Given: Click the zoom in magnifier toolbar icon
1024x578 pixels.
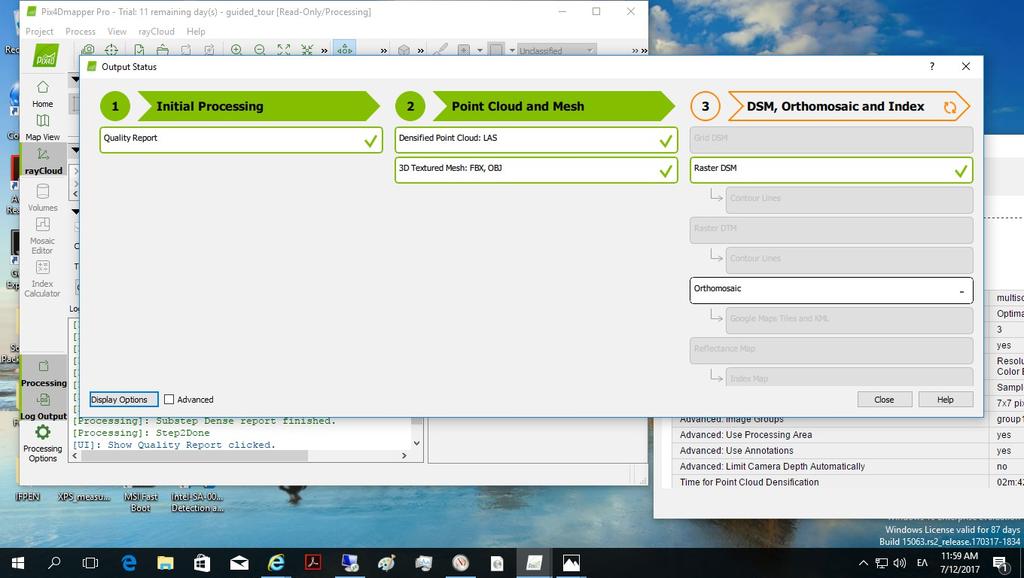Looking at the screenshot, I should point(236,50).
